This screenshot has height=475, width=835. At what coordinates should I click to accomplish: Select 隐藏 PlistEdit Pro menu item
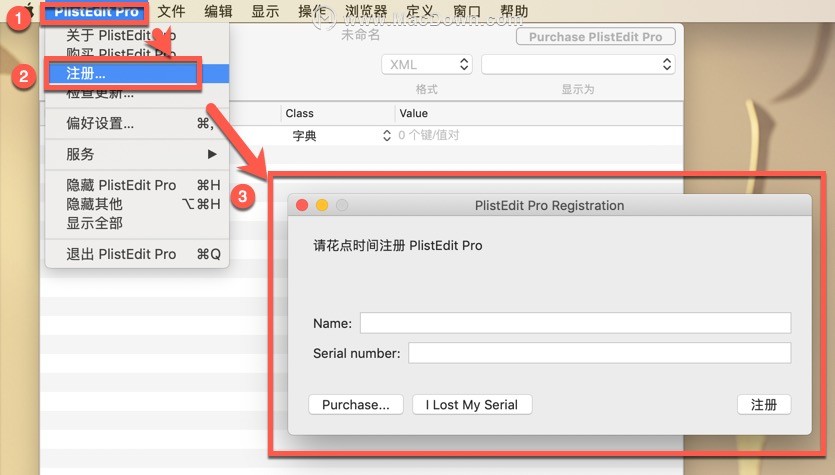[137, 185]
